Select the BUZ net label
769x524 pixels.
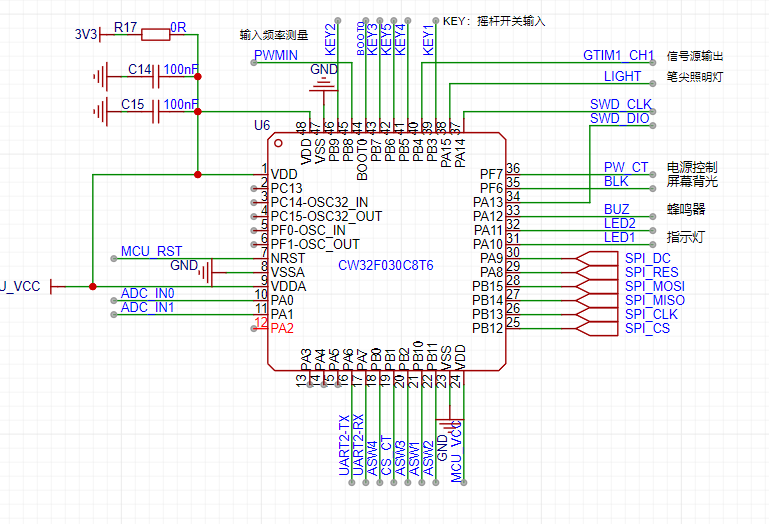click(x=616, y=210)
